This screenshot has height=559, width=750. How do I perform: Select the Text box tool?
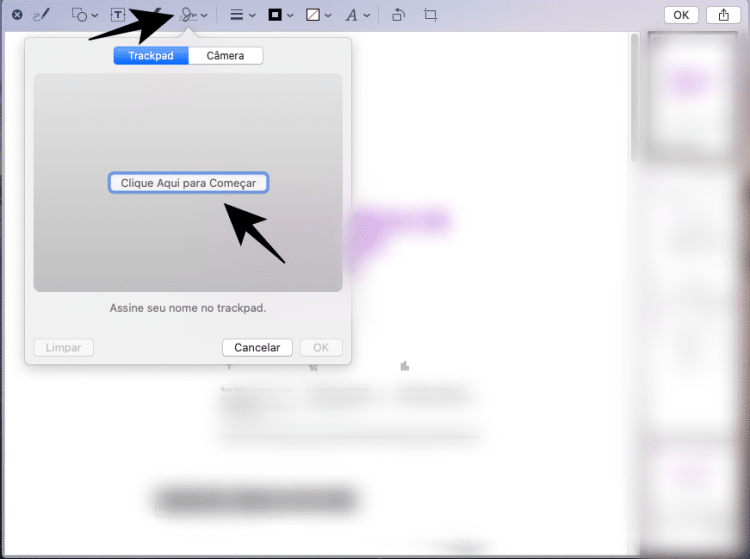coord(118,15)
